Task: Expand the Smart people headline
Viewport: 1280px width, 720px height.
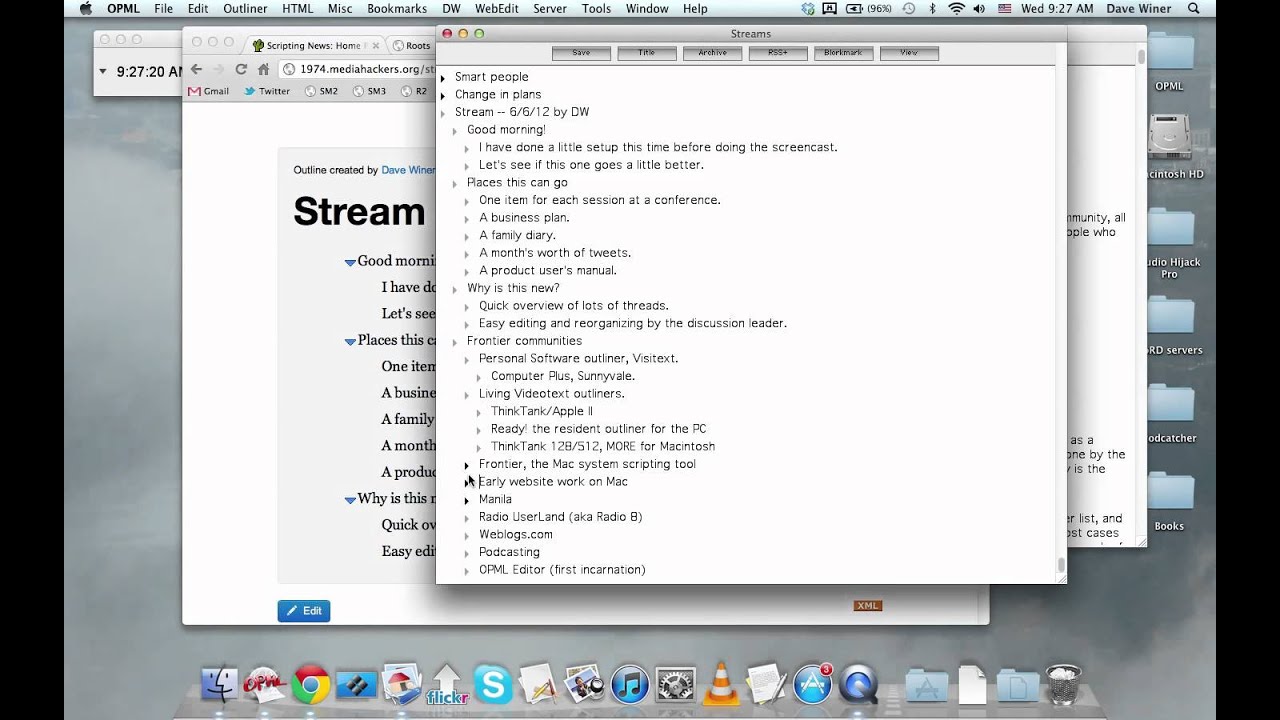Action: [443, 78]
